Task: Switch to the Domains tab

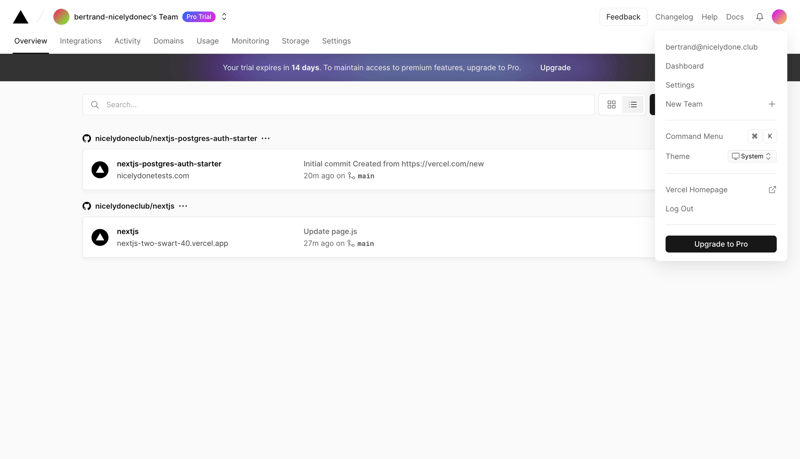Action: [168, 41]
